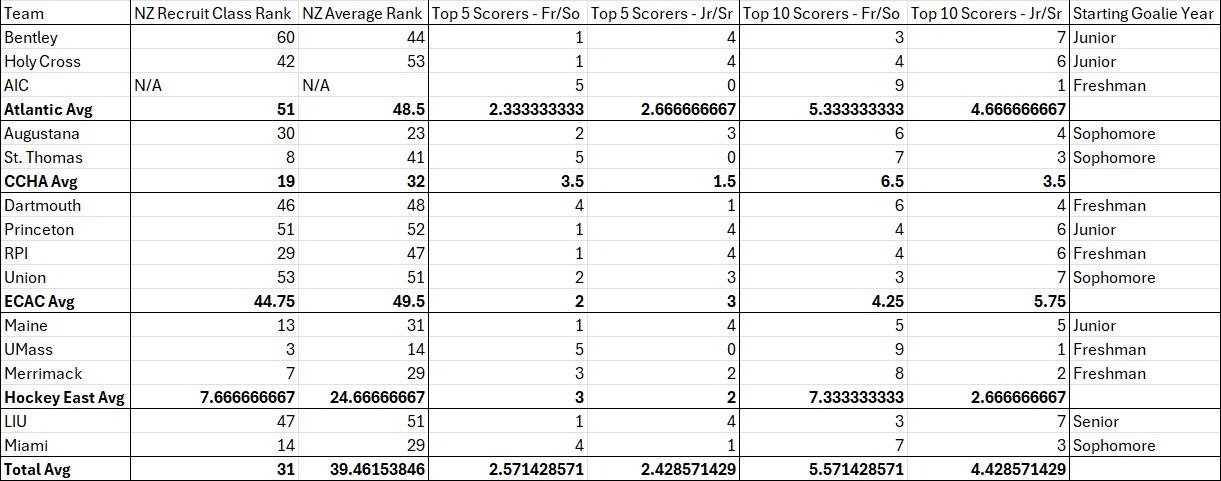The width and height of the screenshot is (1221, 481).
Task: Select Augustana's average rank 23
Action: click(x=364, y=134)
